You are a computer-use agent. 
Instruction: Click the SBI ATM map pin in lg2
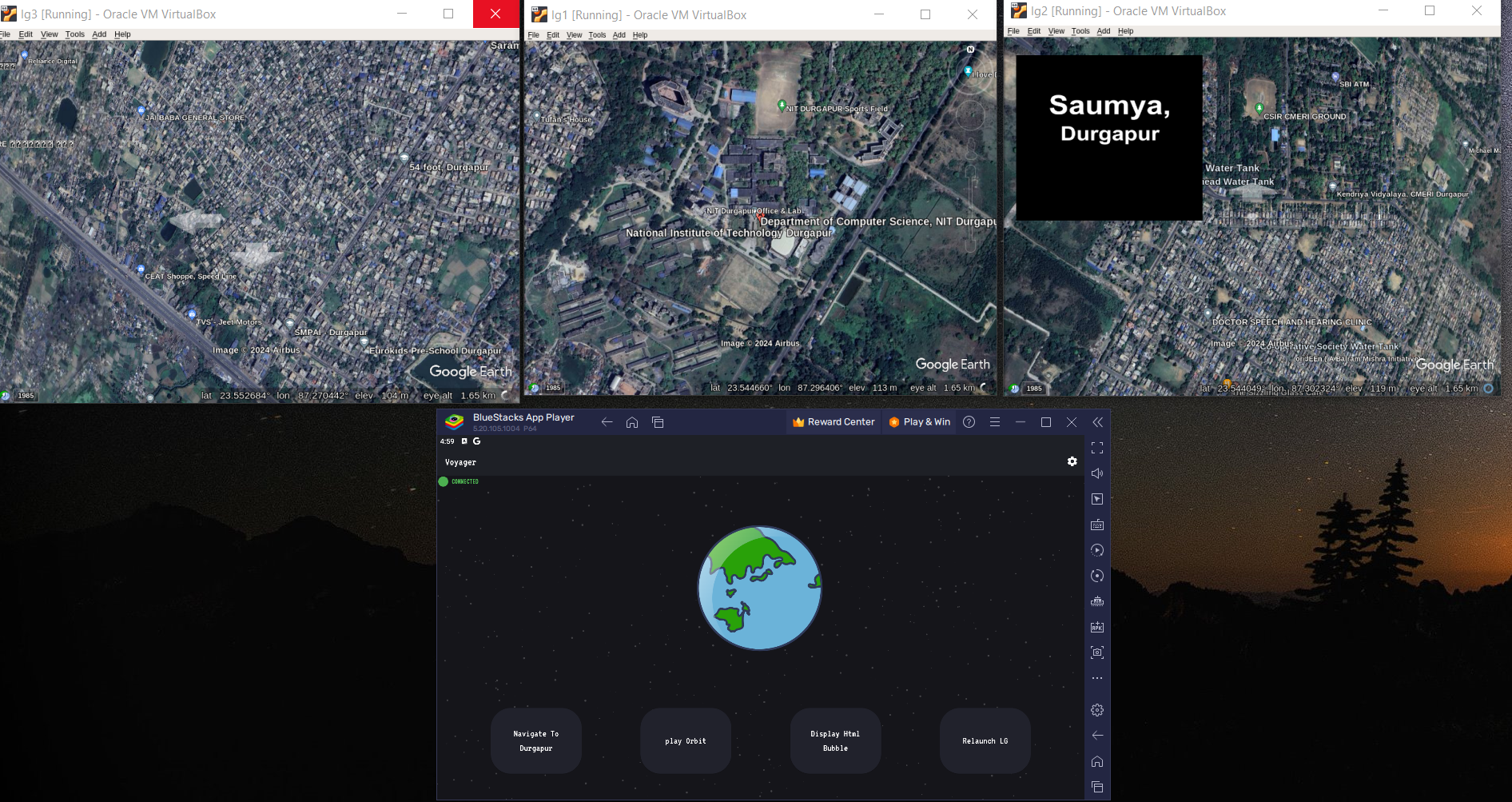[x=1335, y=78]
